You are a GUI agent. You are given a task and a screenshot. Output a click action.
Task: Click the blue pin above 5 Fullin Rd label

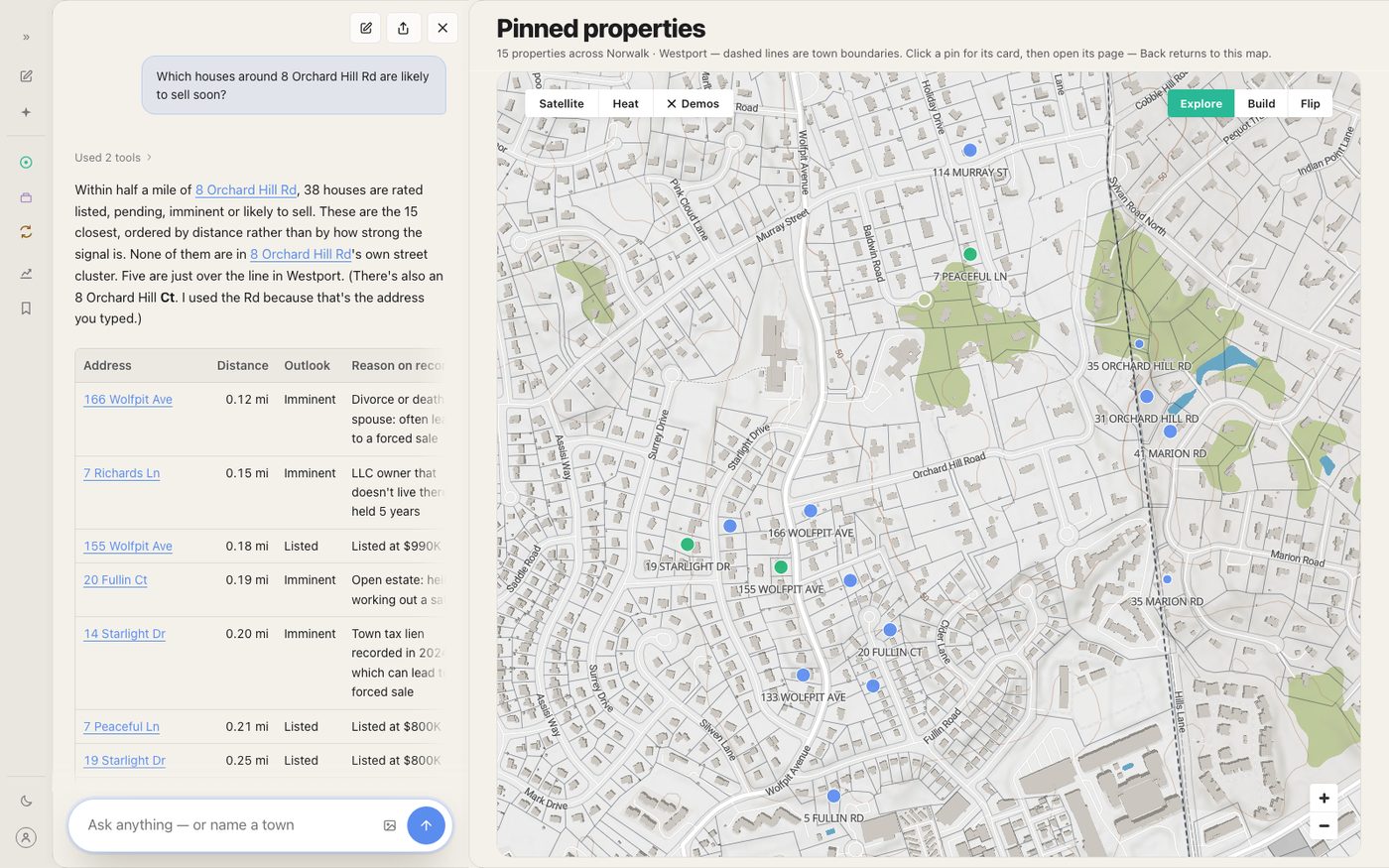(x=833, y=797)
